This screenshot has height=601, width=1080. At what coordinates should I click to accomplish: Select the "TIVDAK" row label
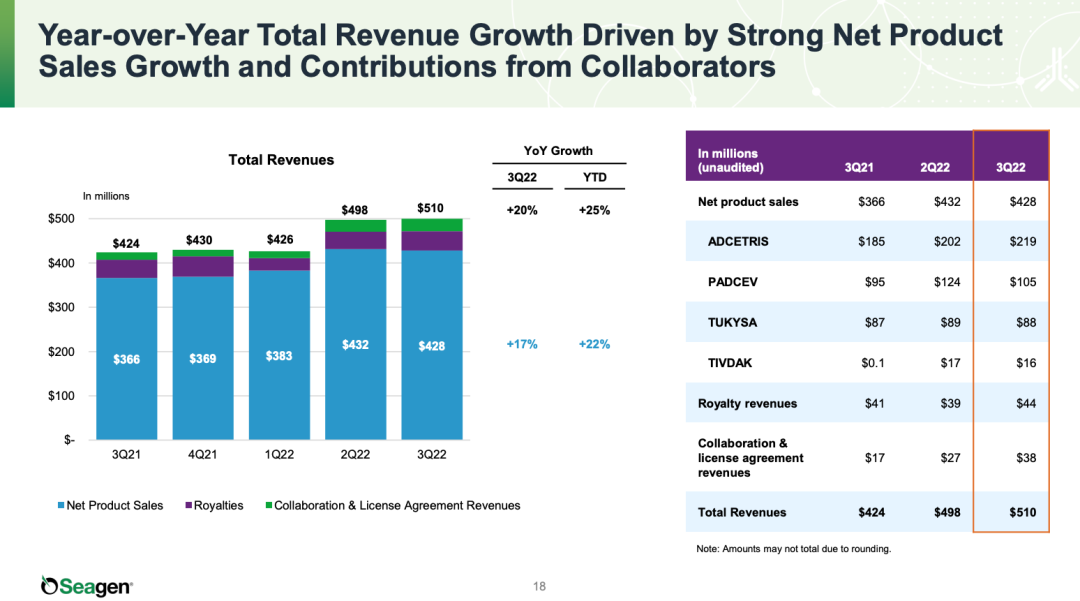[730, 363]
